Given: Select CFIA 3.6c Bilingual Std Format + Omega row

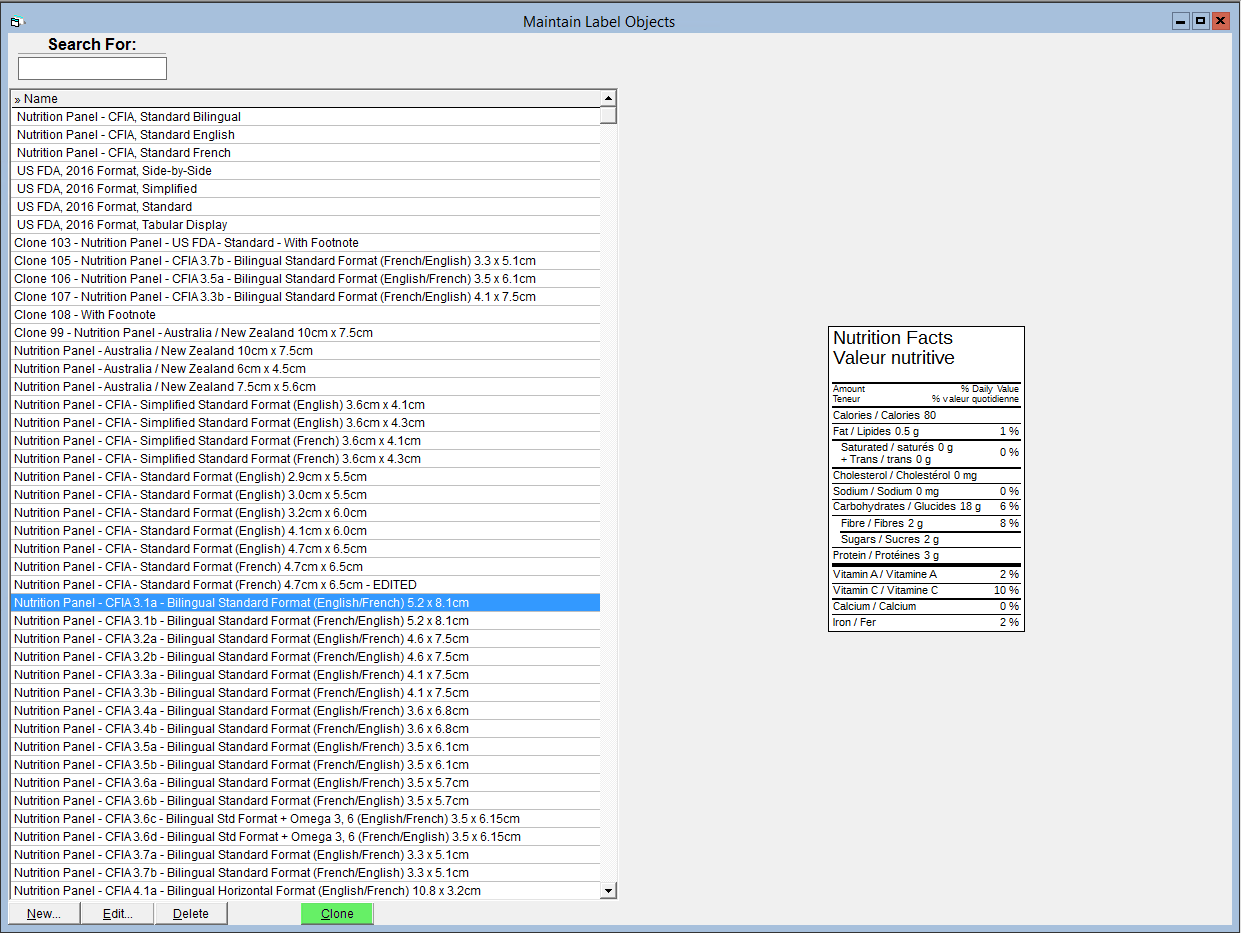Looking at the screenshot, I should click(x=306, y=819).
